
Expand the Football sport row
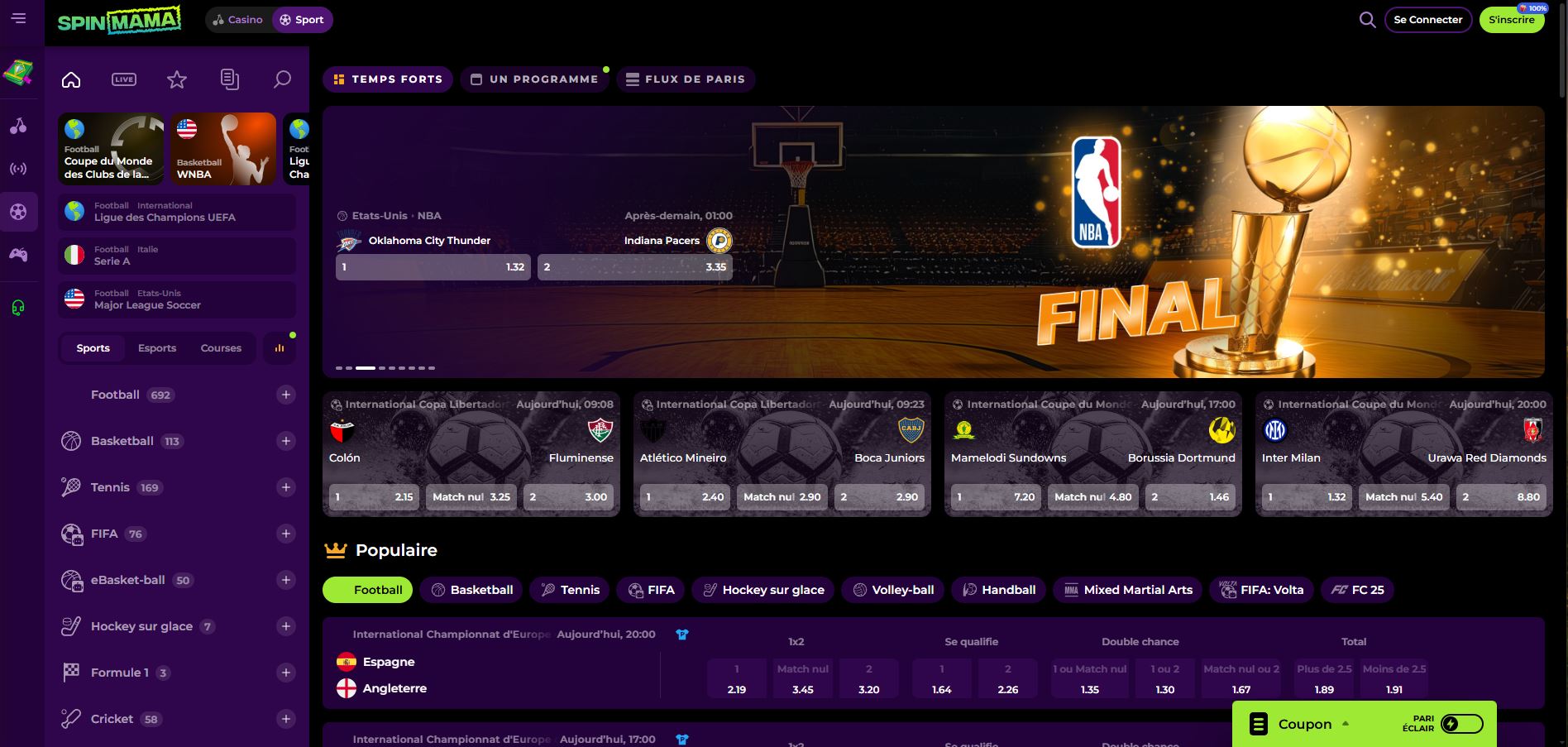tap(285, 395)
